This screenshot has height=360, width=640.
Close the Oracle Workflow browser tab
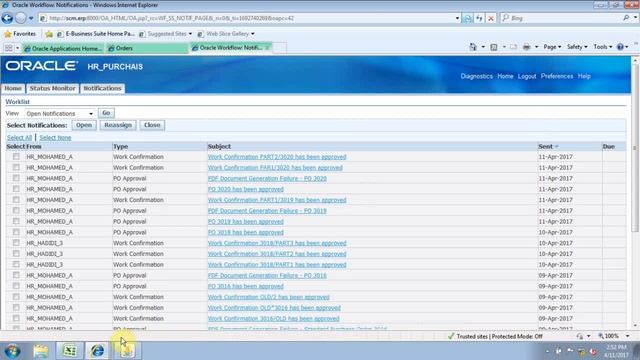(267, 48)
